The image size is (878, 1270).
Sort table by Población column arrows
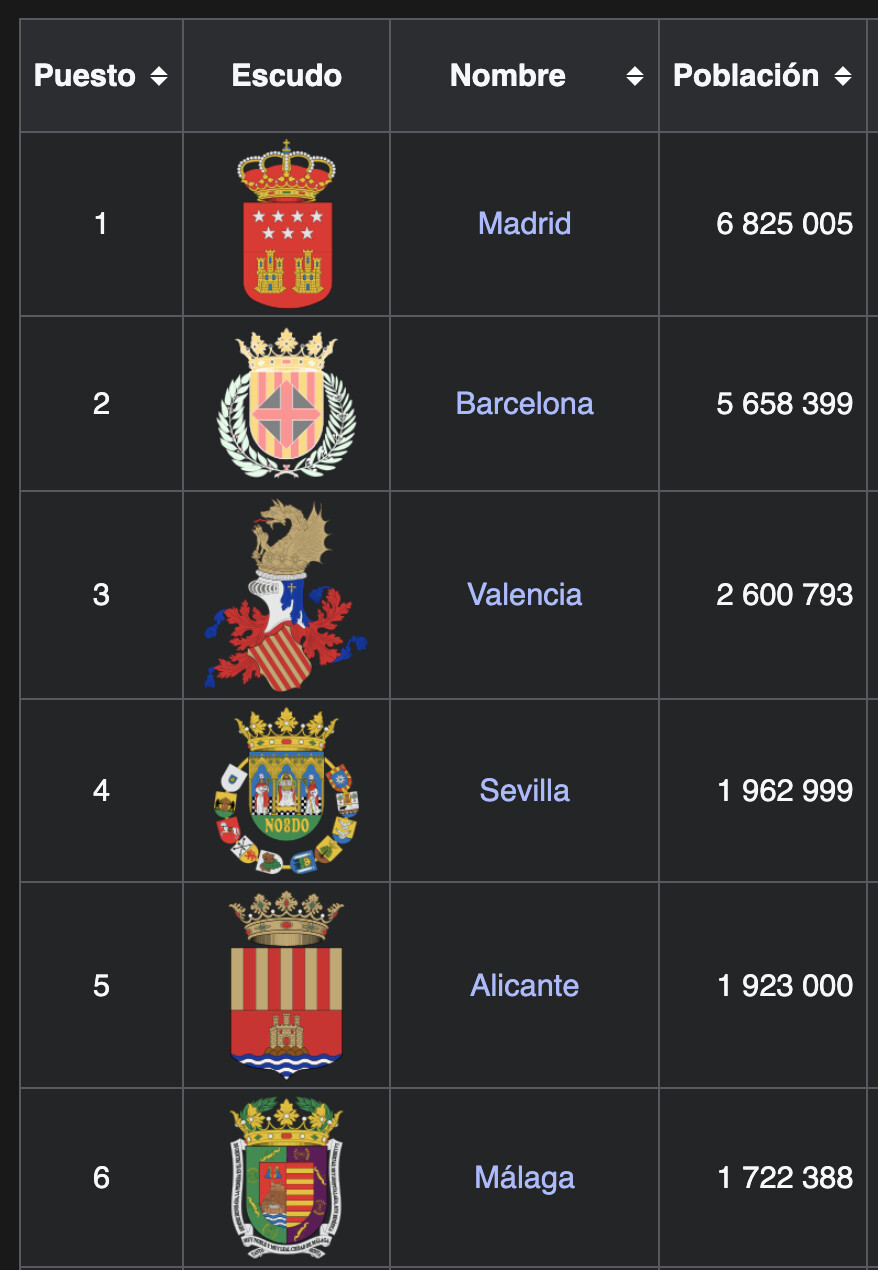(842, 76)
